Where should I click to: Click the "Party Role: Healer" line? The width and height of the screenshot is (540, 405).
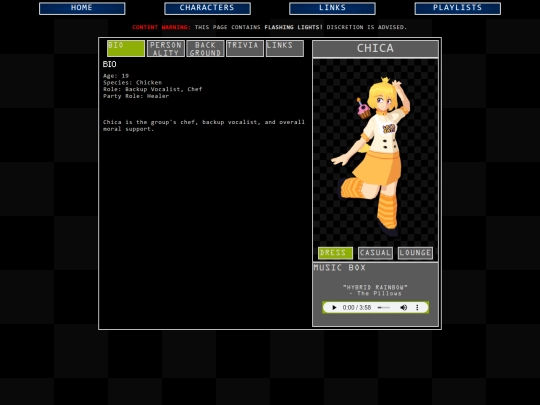pos(136,96)
